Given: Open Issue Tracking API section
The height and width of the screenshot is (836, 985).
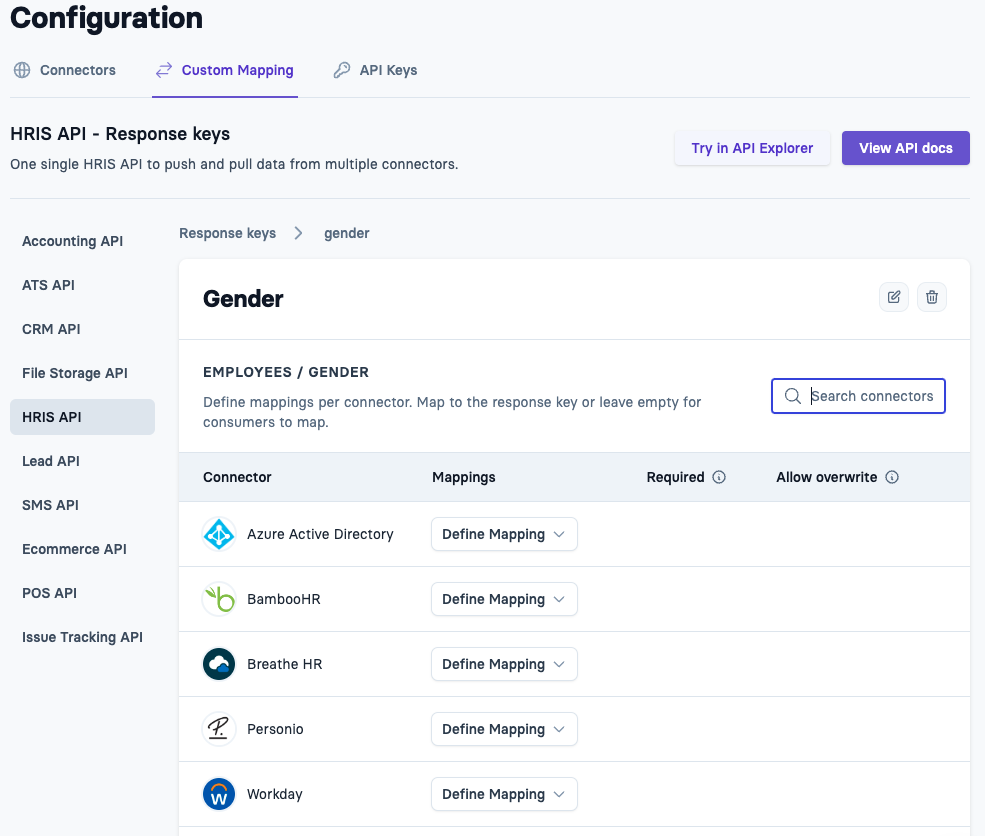Looking at the screenshot, I should (82, 637).
